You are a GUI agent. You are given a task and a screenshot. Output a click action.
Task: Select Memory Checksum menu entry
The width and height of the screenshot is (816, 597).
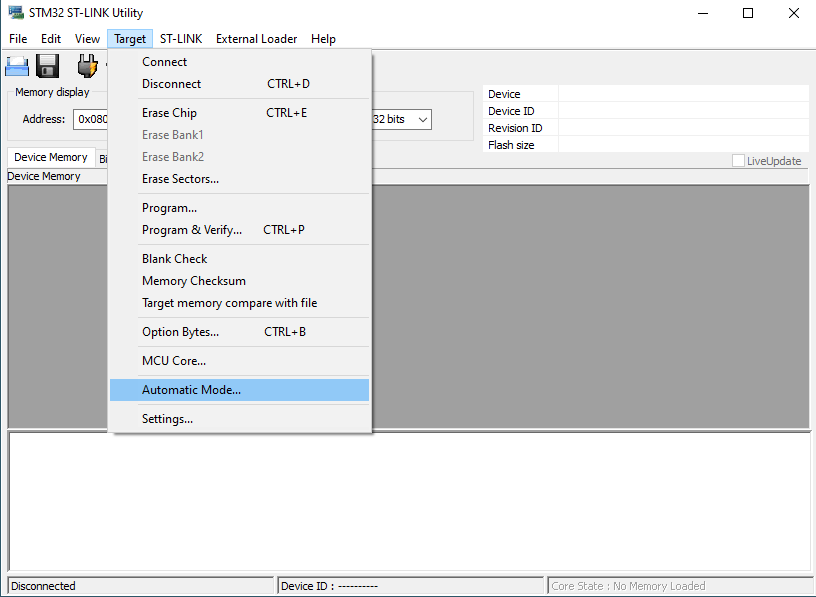239,281
